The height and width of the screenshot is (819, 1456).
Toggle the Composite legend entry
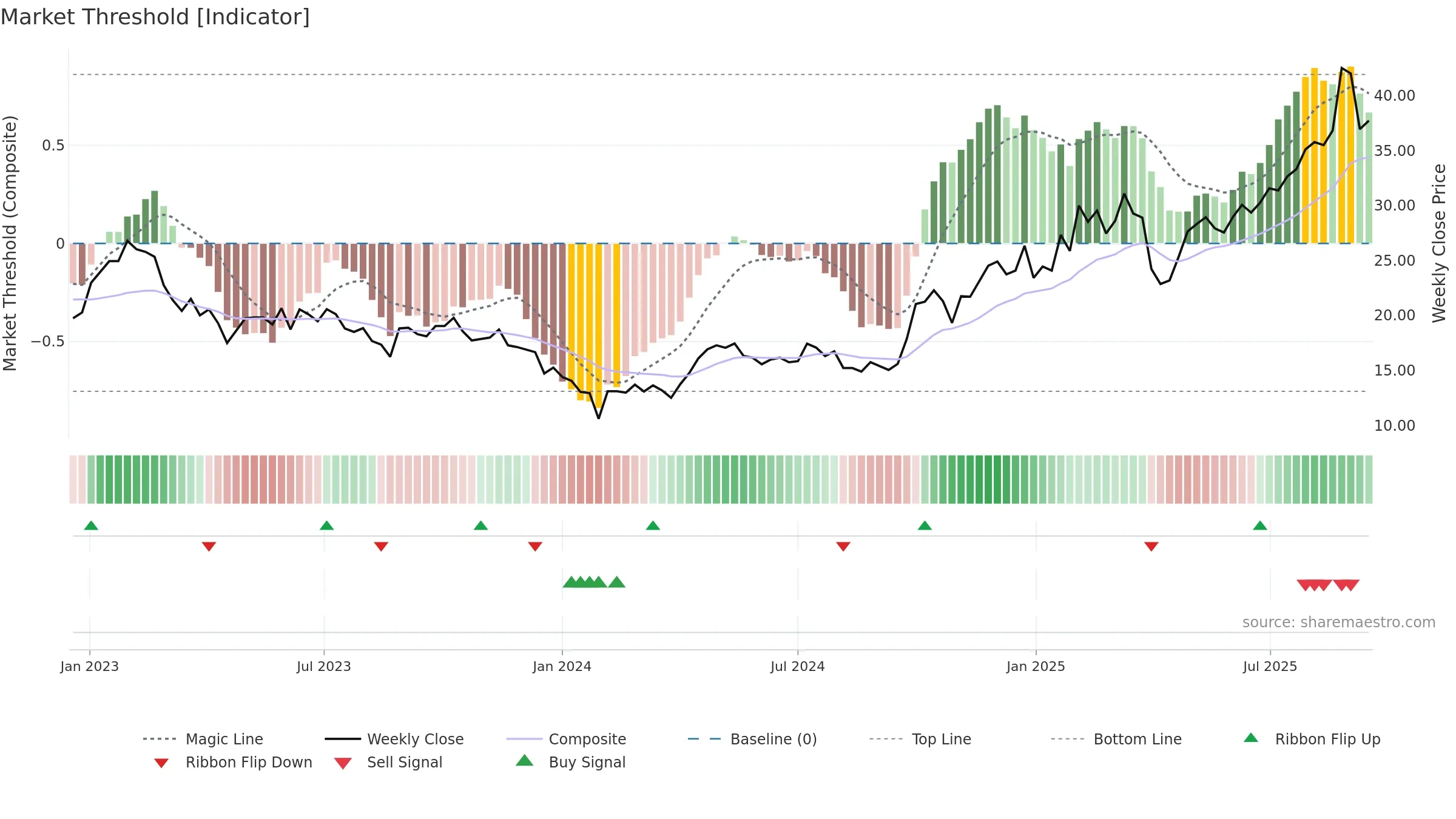click(x=566, y=739)
